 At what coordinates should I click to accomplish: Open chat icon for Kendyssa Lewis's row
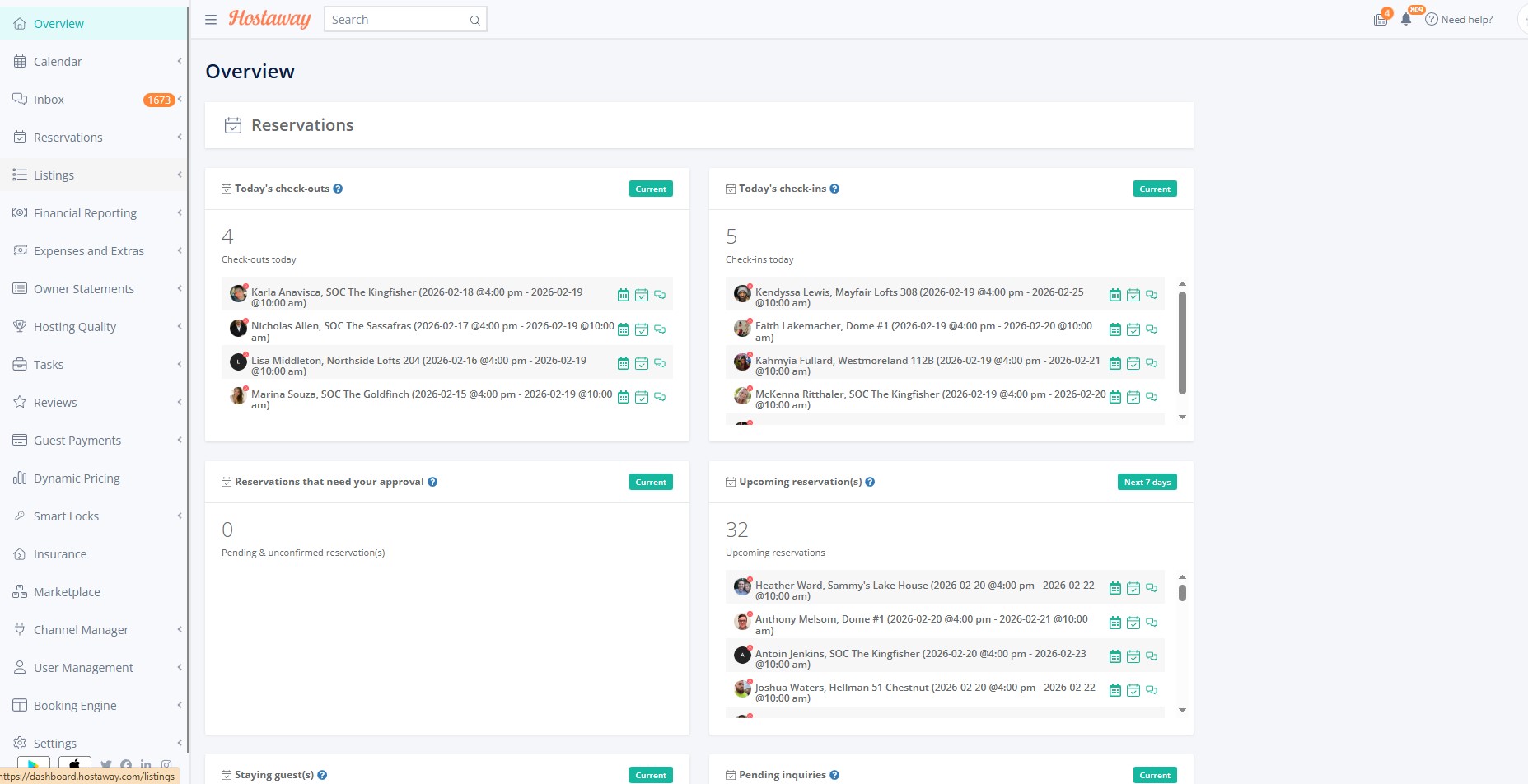(x=1152, y=295)
